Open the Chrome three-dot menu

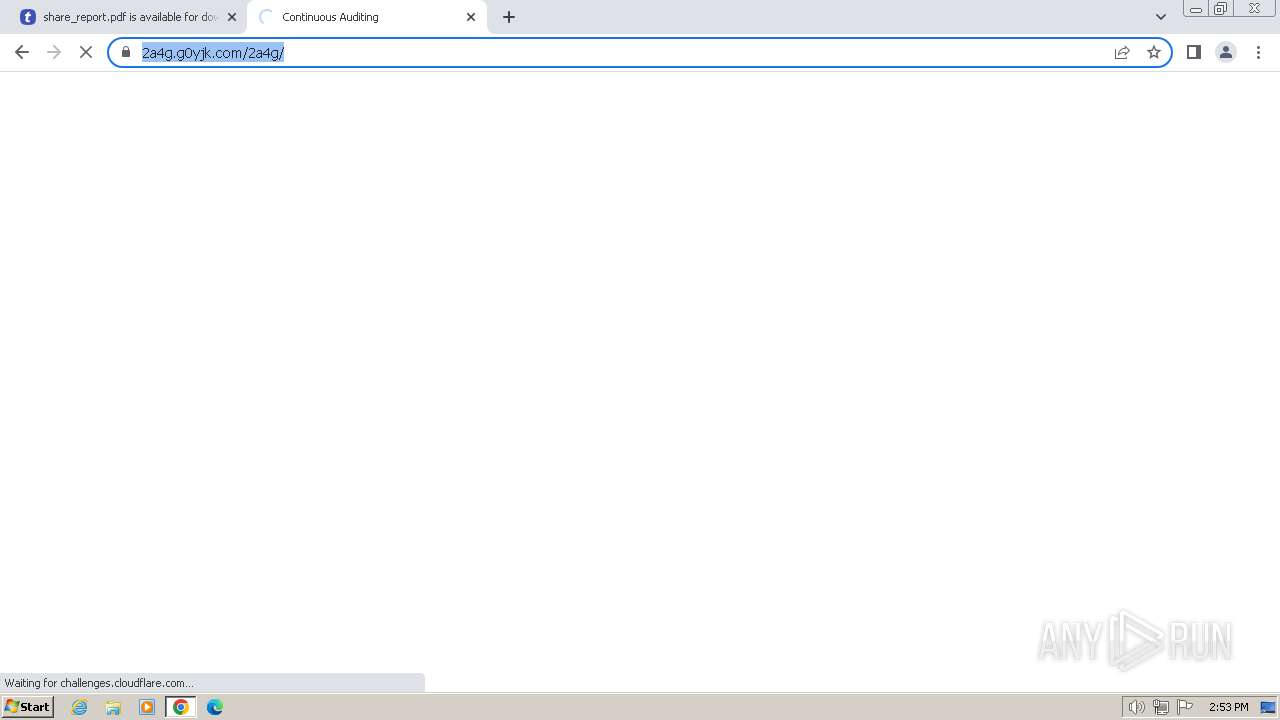pyautogui.click(x=1258, y=52)
